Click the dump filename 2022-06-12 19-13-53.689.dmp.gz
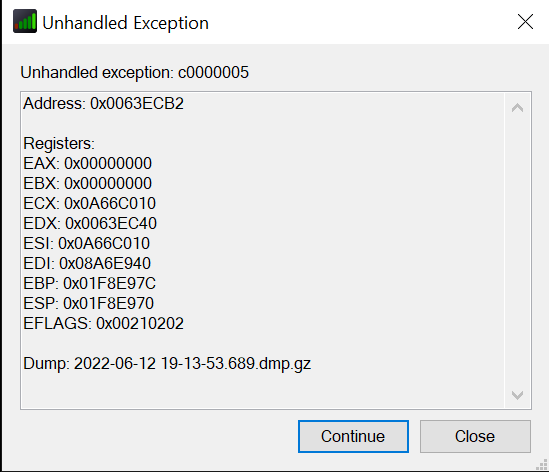The image size is (549, 472). 192,363
